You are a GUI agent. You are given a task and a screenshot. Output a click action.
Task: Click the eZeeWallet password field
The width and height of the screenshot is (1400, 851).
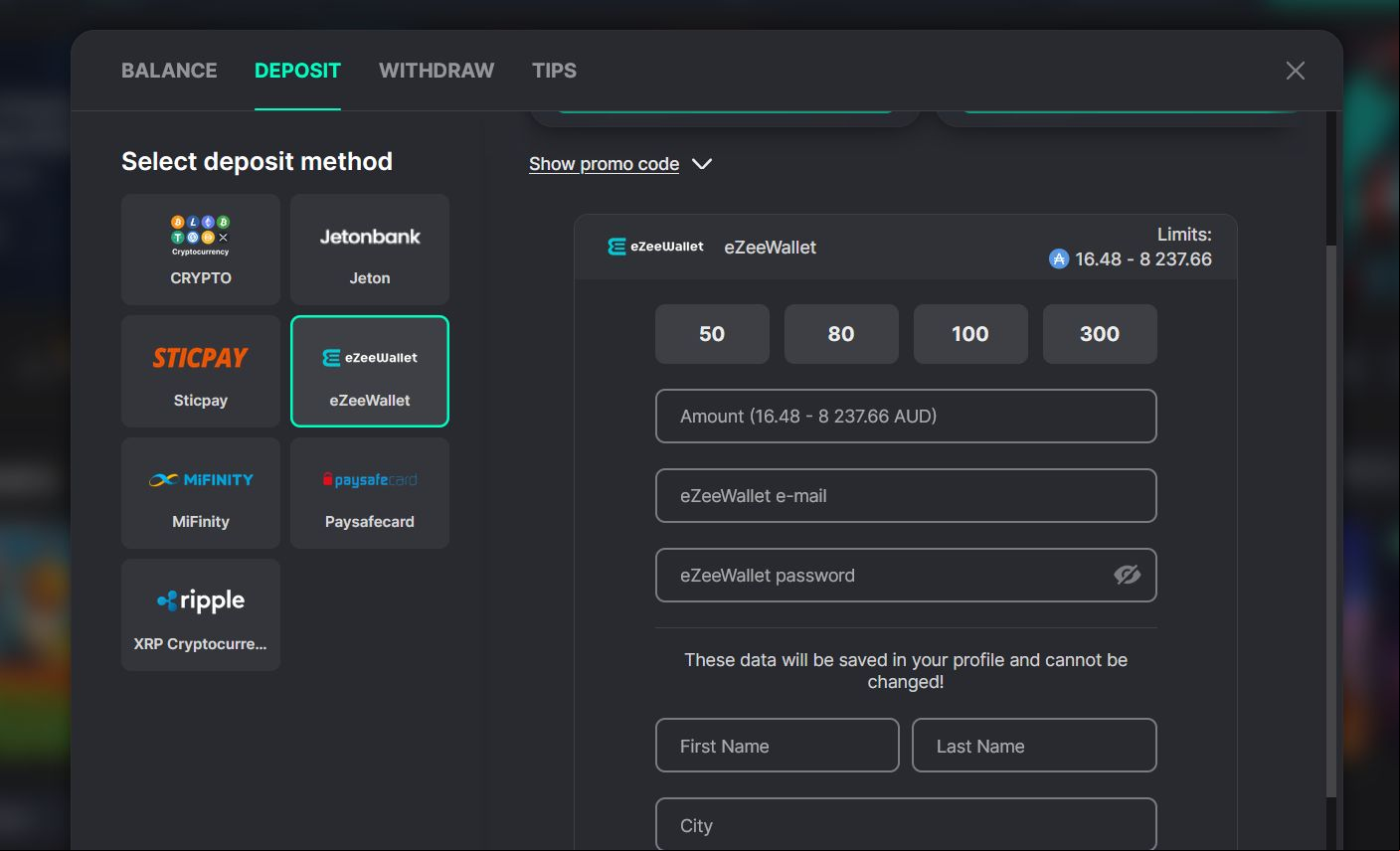pos(906,575)
